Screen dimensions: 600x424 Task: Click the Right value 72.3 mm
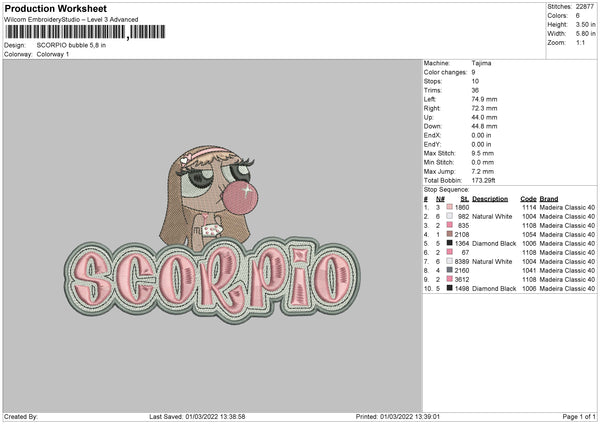[484, 108]
